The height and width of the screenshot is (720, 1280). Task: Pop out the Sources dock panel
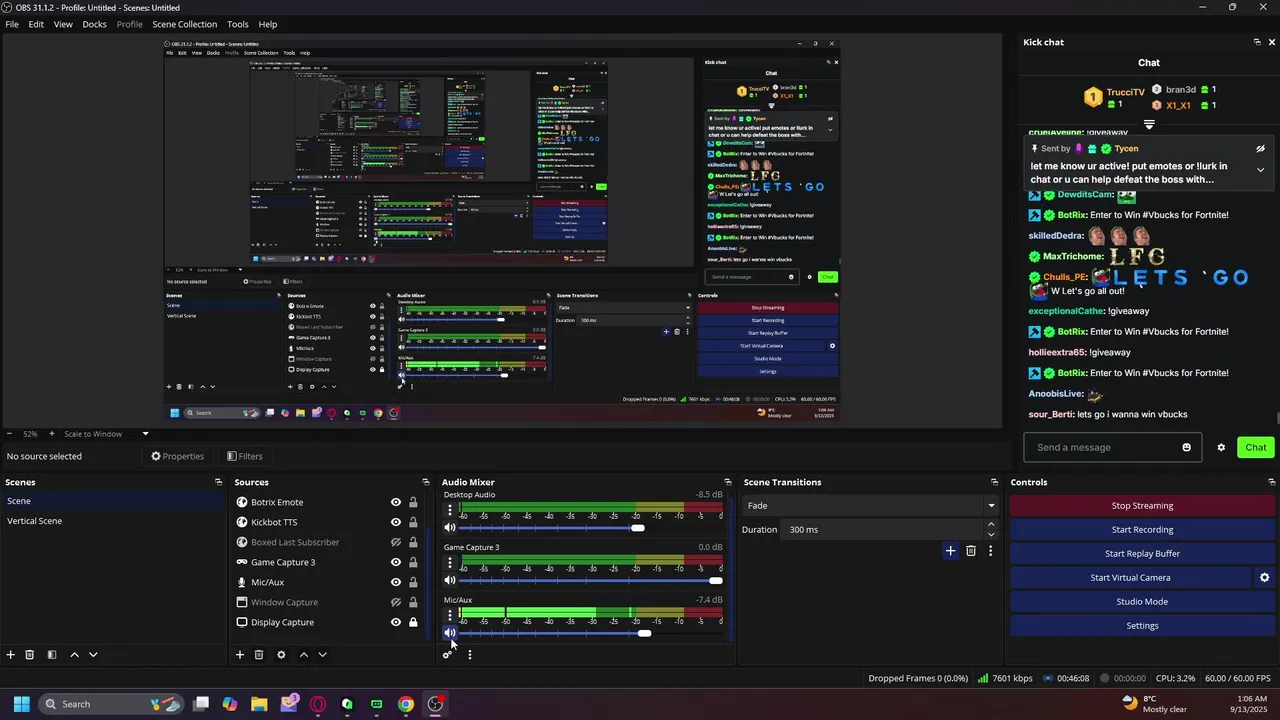426,482
